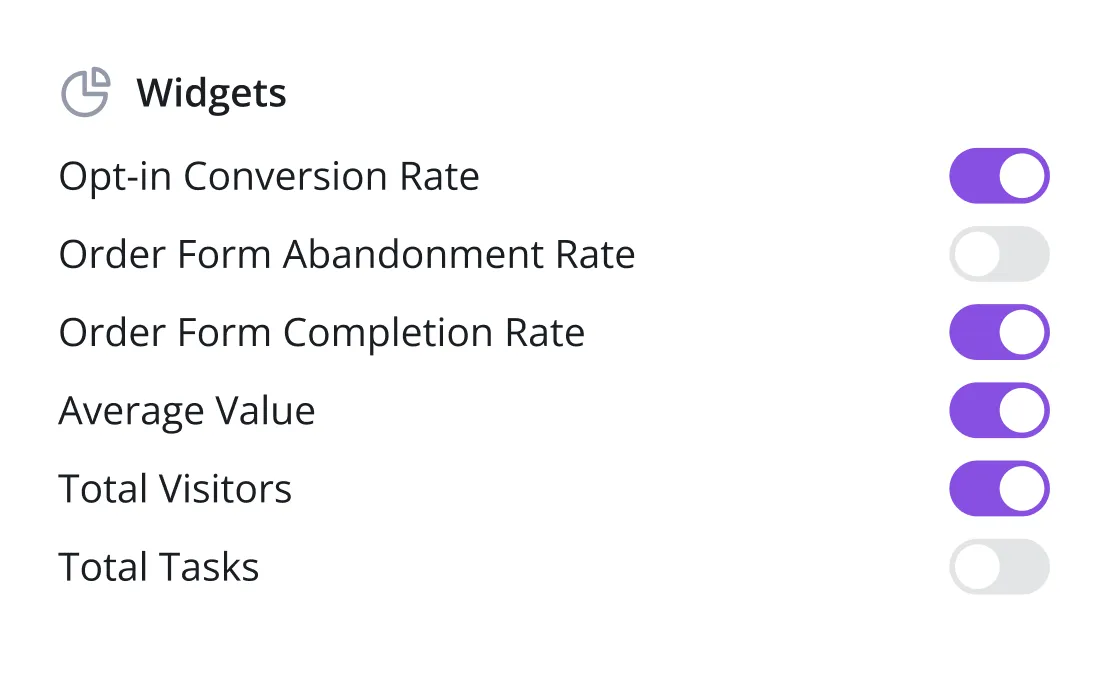Click purple track of Total Visitors switch
Screen dimensions: 1105x681
coord(970,488)
